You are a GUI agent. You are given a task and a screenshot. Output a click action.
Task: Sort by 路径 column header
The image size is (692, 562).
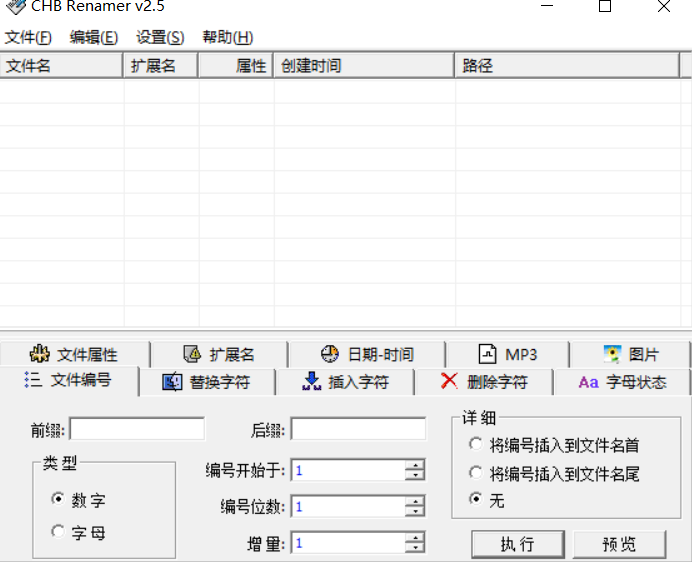coord(567,66)
